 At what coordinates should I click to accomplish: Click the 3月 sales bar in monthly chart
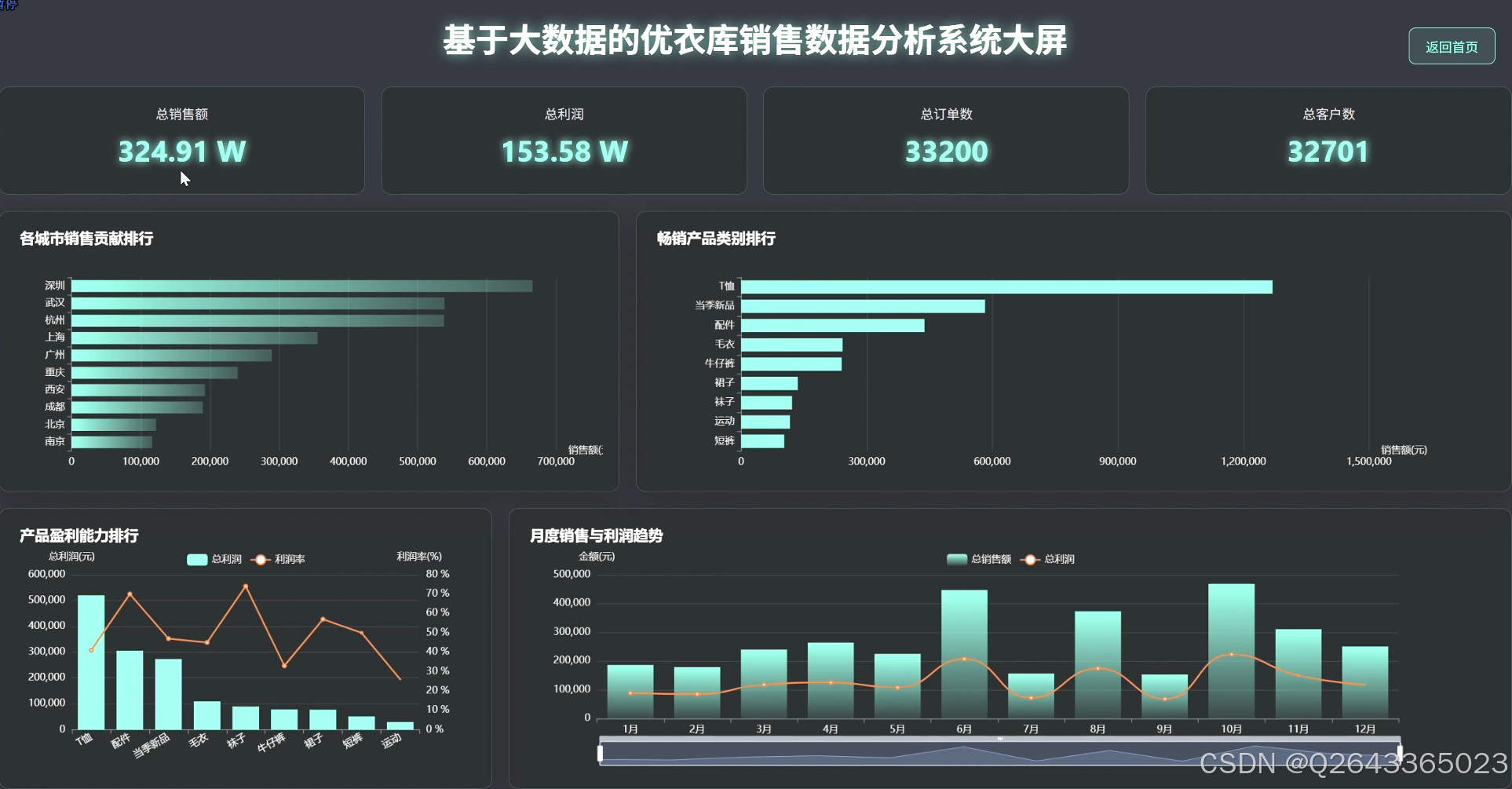(x=764, y=684)
